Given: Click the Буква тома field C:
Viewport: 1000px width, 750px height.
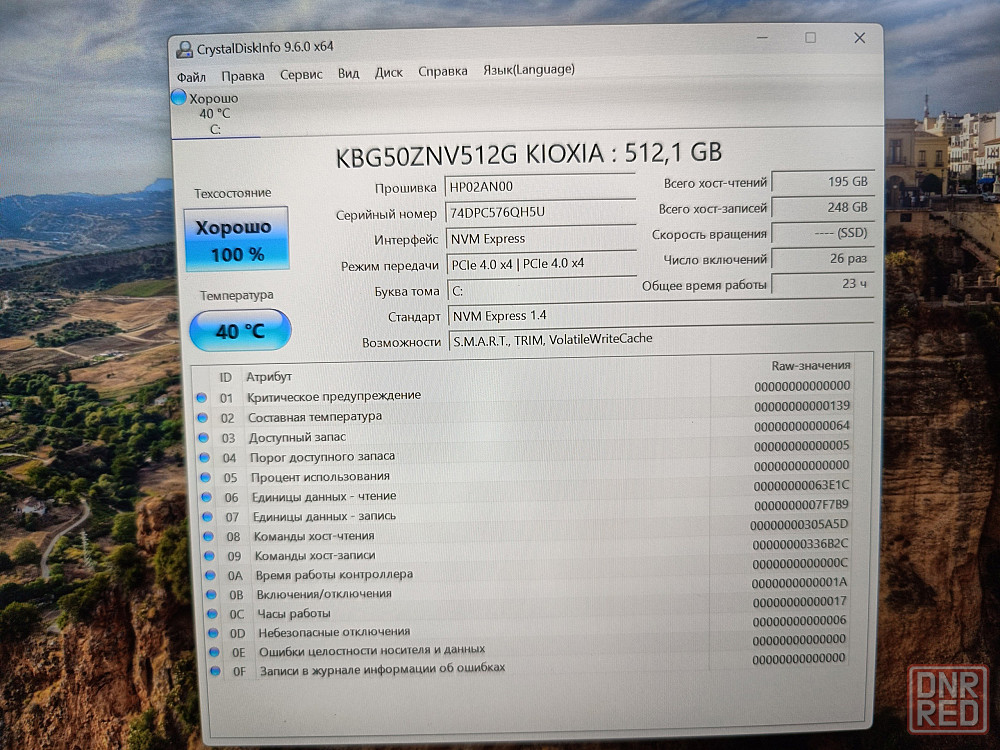Looking at the screenshot, I should click(542, 291).
